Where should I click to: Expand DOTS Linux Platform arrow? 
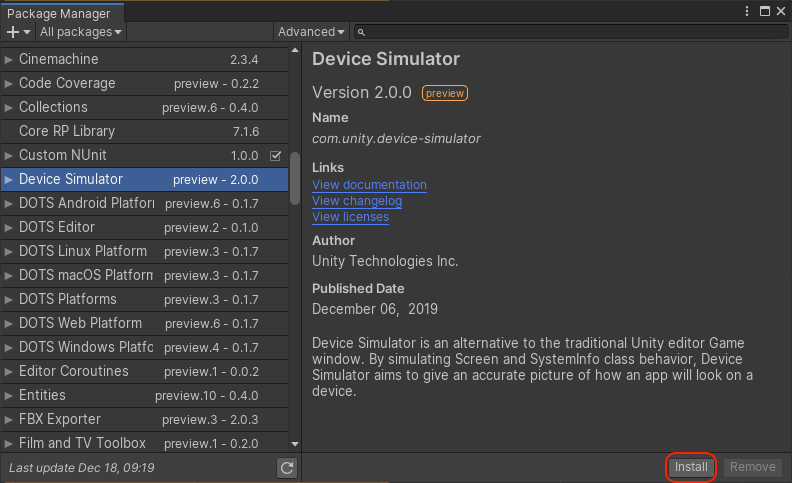point(9,252)
